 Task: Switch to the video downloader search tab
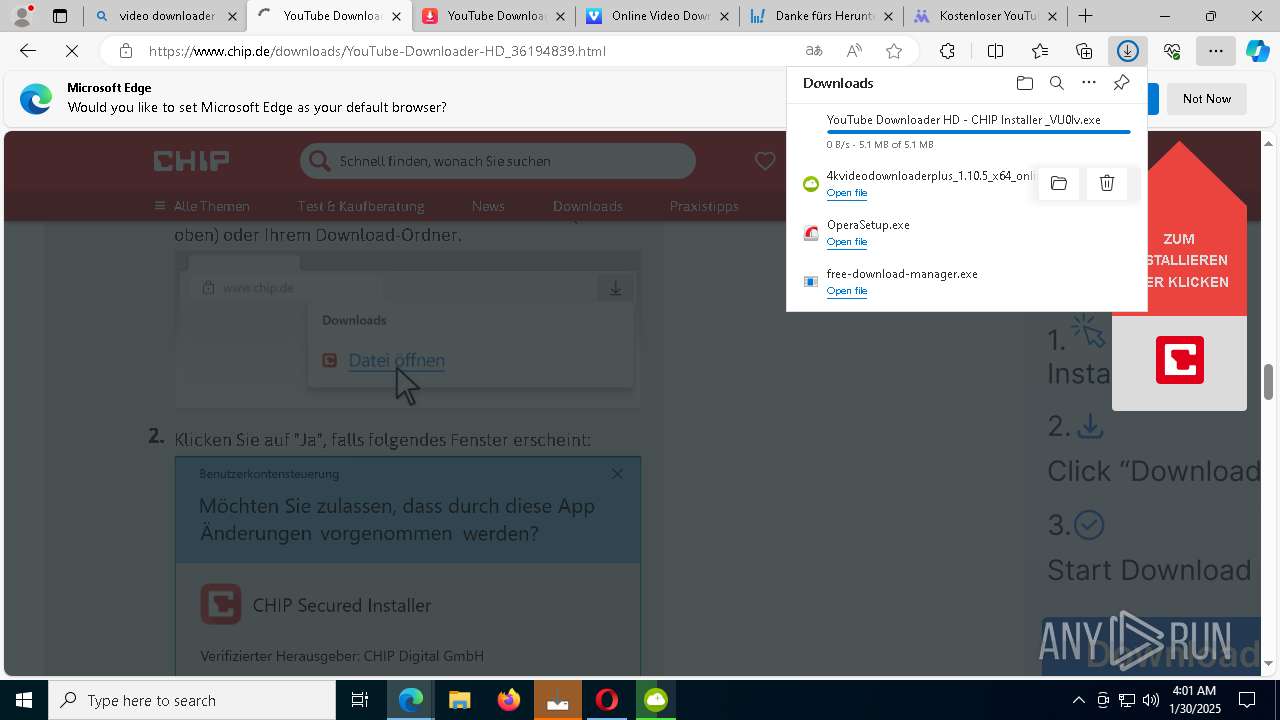coord(165,16)
